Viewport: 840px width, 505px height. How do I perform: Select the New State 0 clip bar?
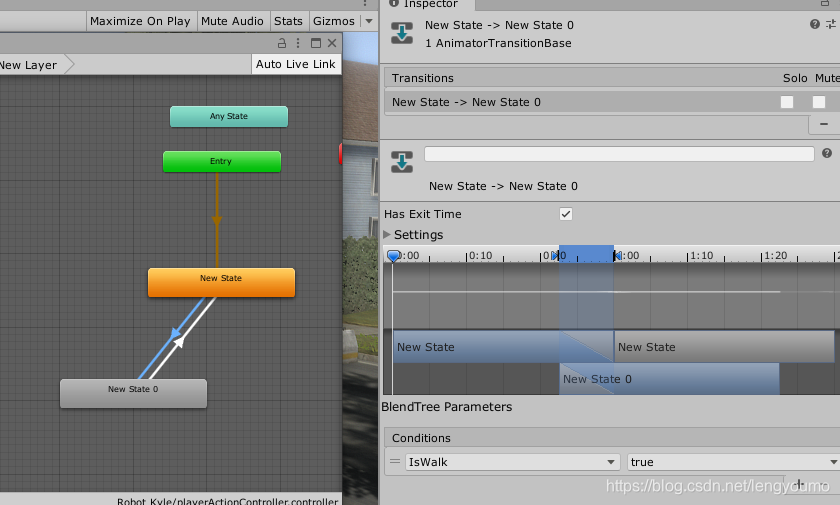click(669, 379)
